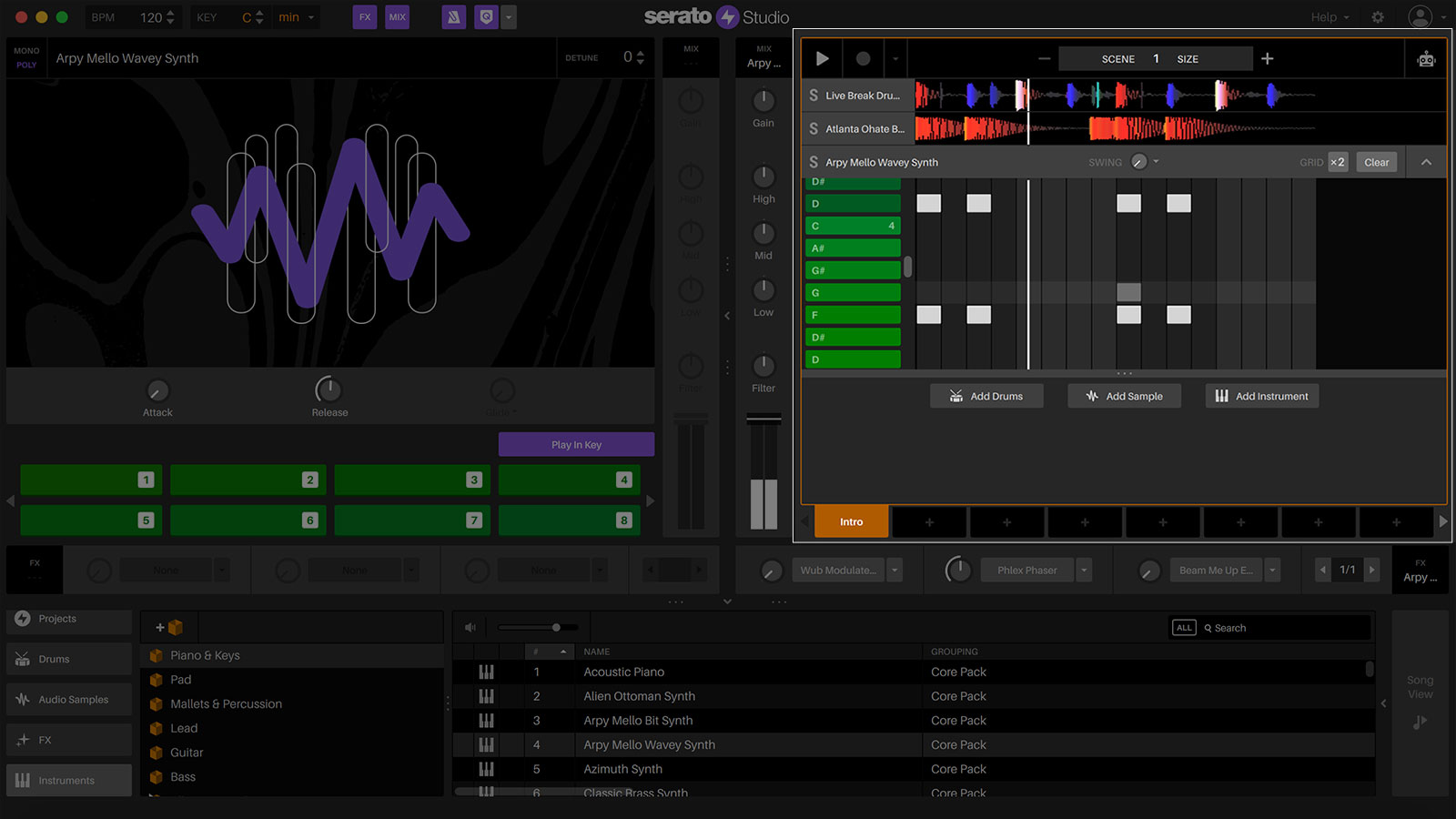Click Add Instrument button
The width and height of the screenshot is (1456, 819).
pyautogui.click(x=1262, y=396)
